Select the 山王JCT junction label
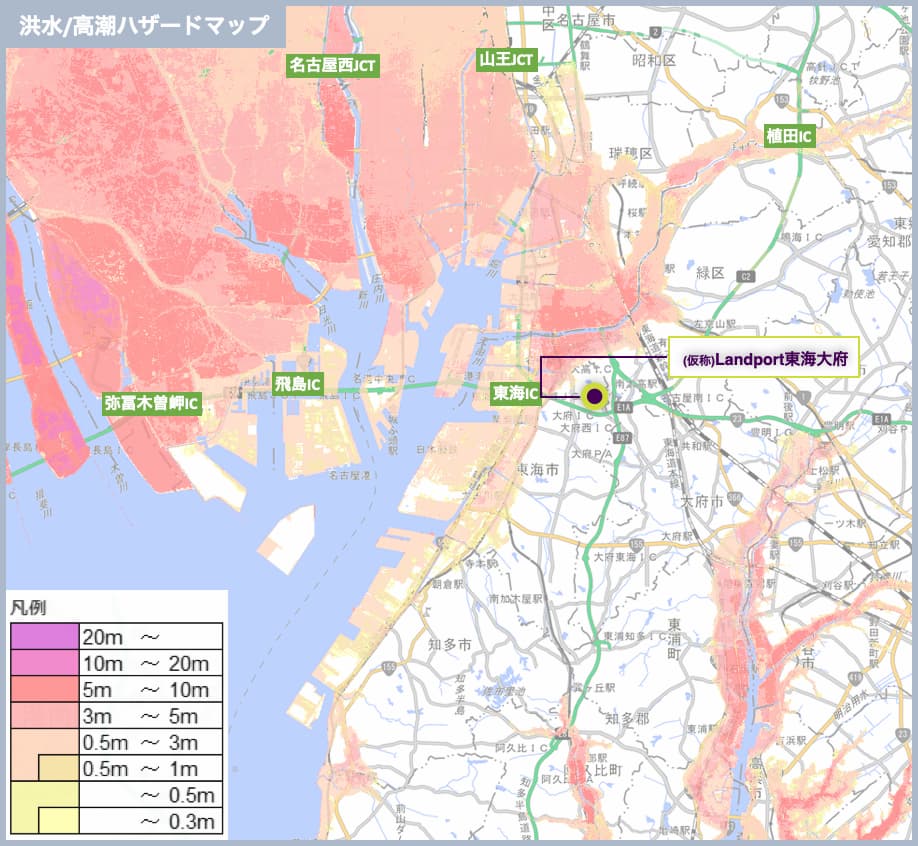 (507, 59)
